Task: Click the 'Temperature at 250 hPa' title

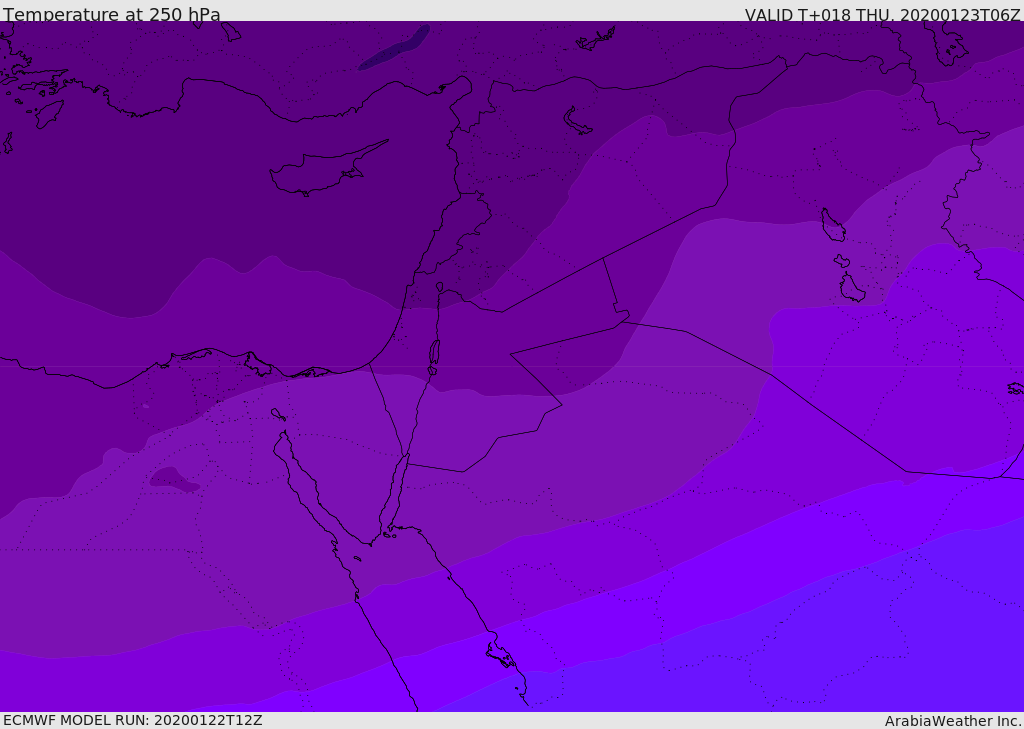Action: (x=112, y=14)
